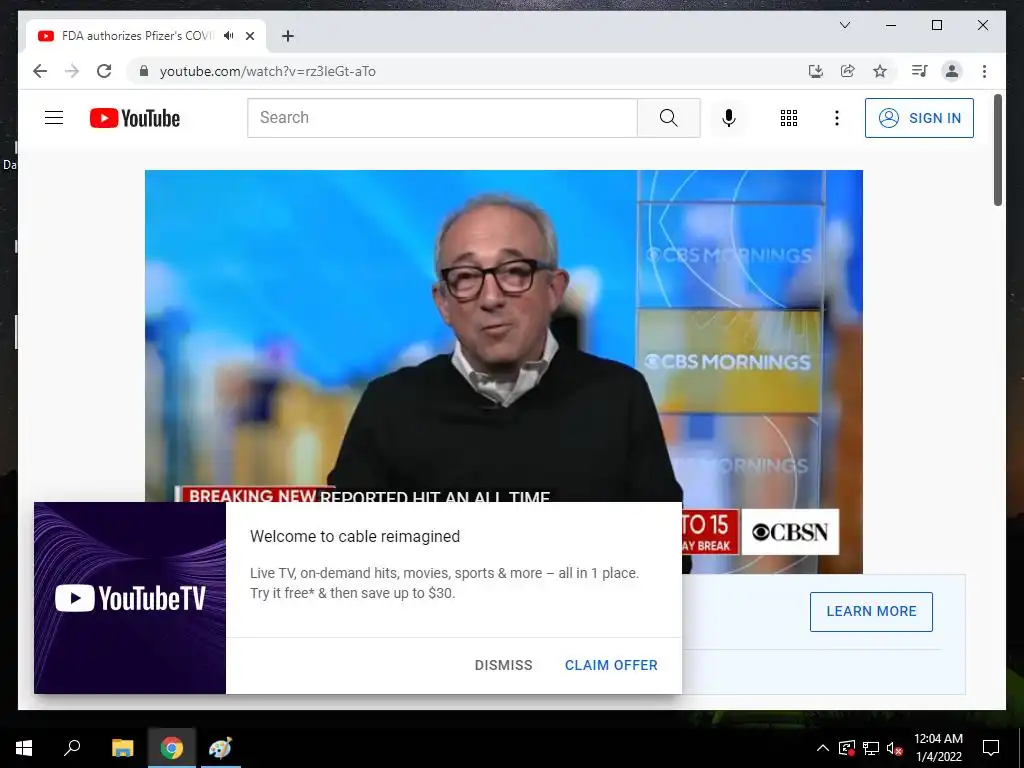The width and height of the screenshot is (1024, 768).
Task: Open the YouTube hamburger guide menu
Action: 54,118
